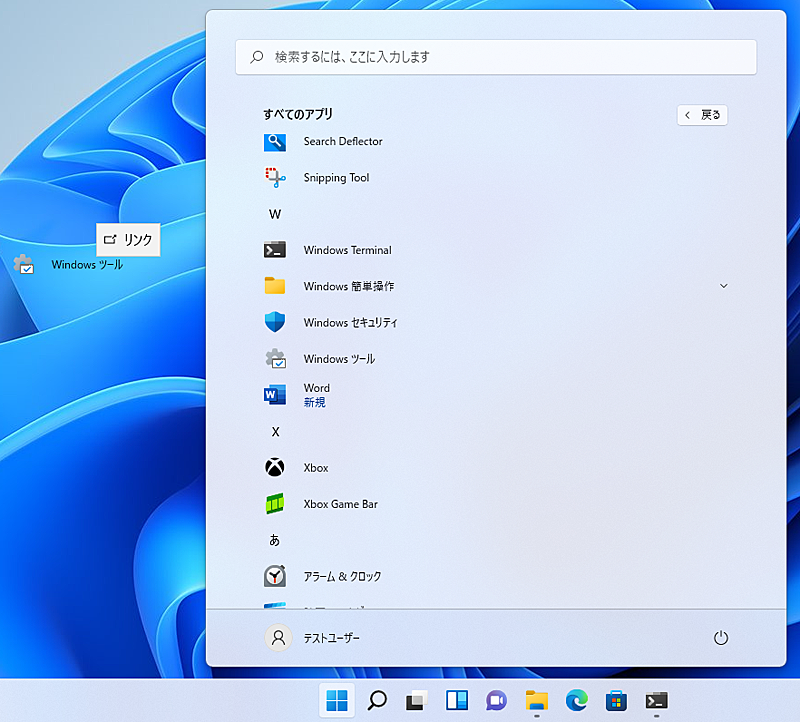Viewport: 800px width, 722px height.
Task: Open File Explorer from taskbar
Action: 537,701
